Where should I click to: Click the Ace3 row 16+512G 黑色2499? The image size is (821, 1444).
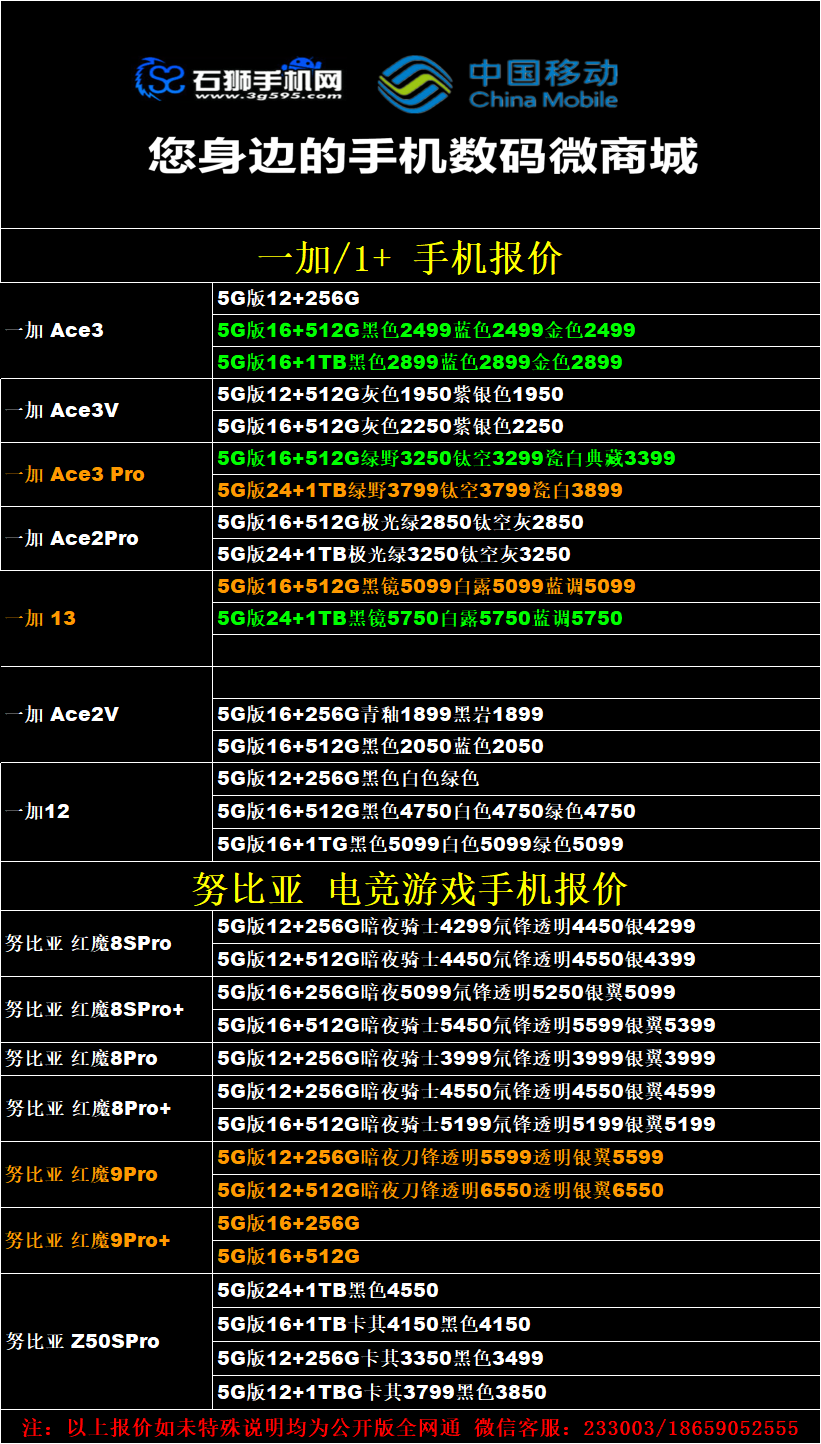click(516, 330)
